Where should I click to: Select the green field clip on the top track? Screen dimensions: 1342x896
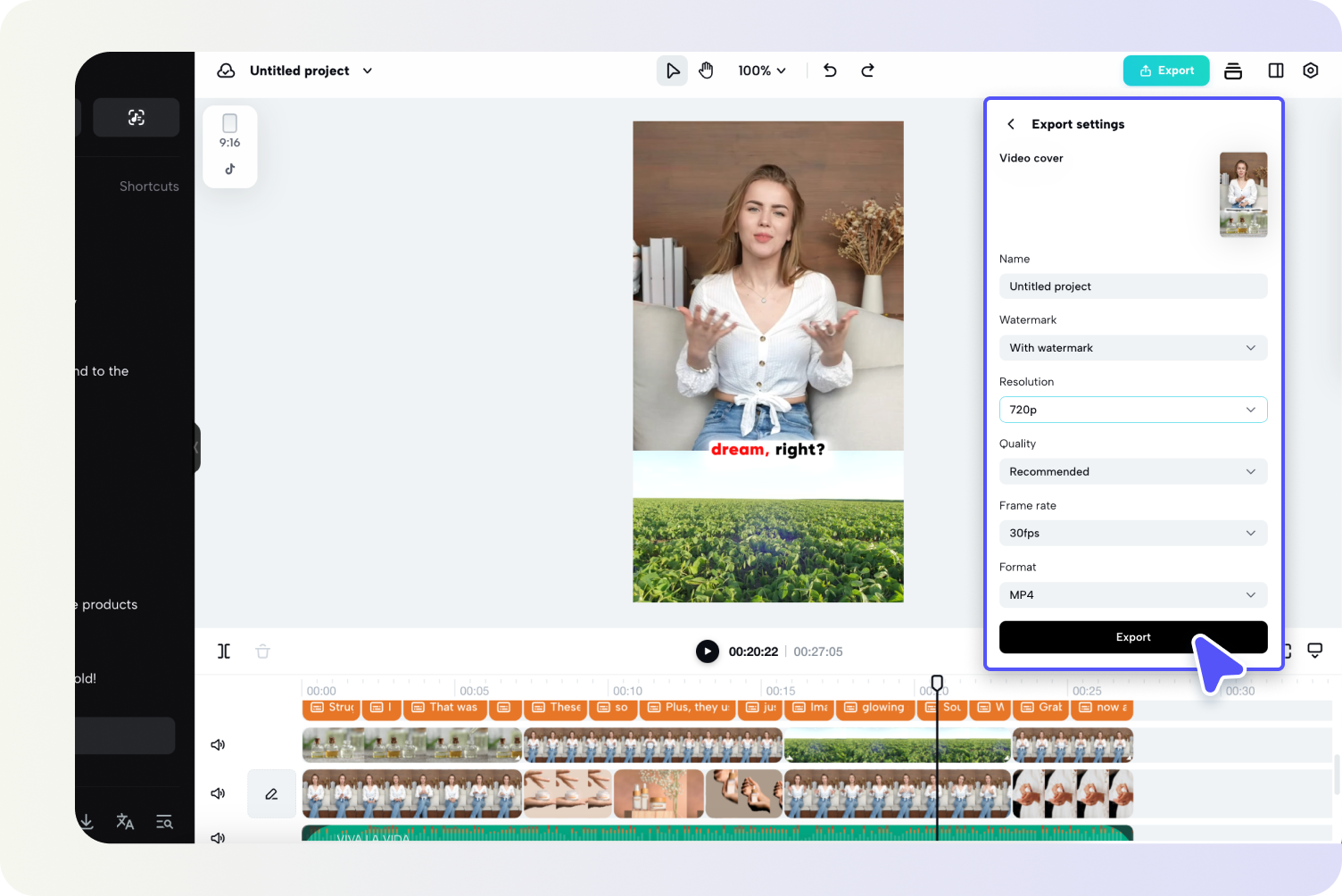point(898,745)
